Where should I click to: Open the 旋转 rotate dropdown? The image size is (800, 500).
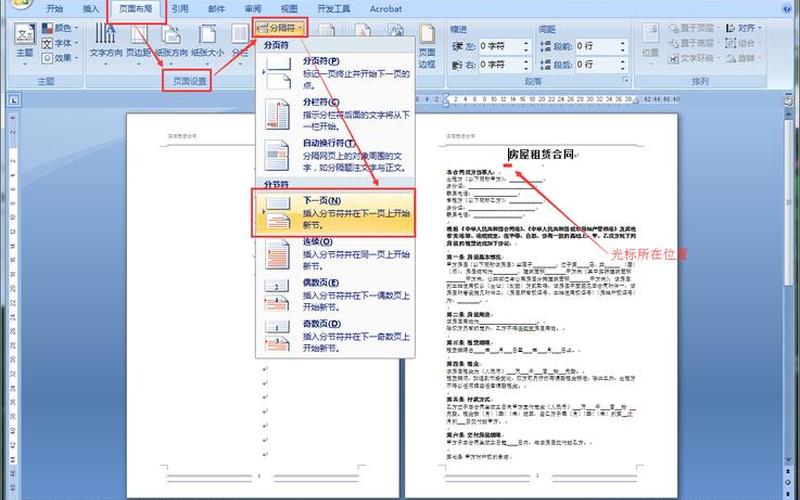click(x=744, y=58)
